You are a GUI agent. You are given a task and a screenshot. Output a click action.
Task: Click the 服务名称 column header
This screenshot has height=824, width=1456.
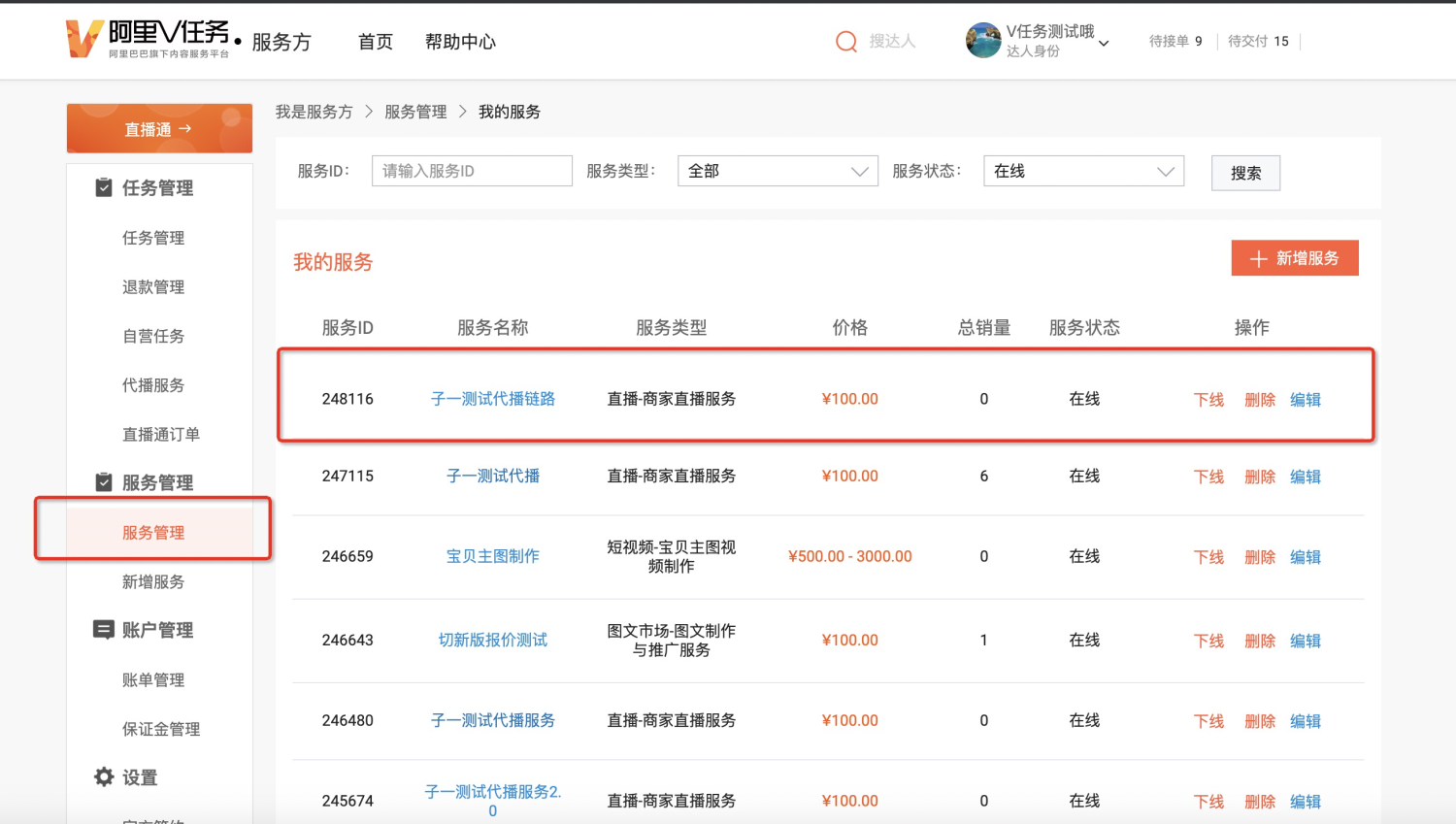(x=493, y=328)
